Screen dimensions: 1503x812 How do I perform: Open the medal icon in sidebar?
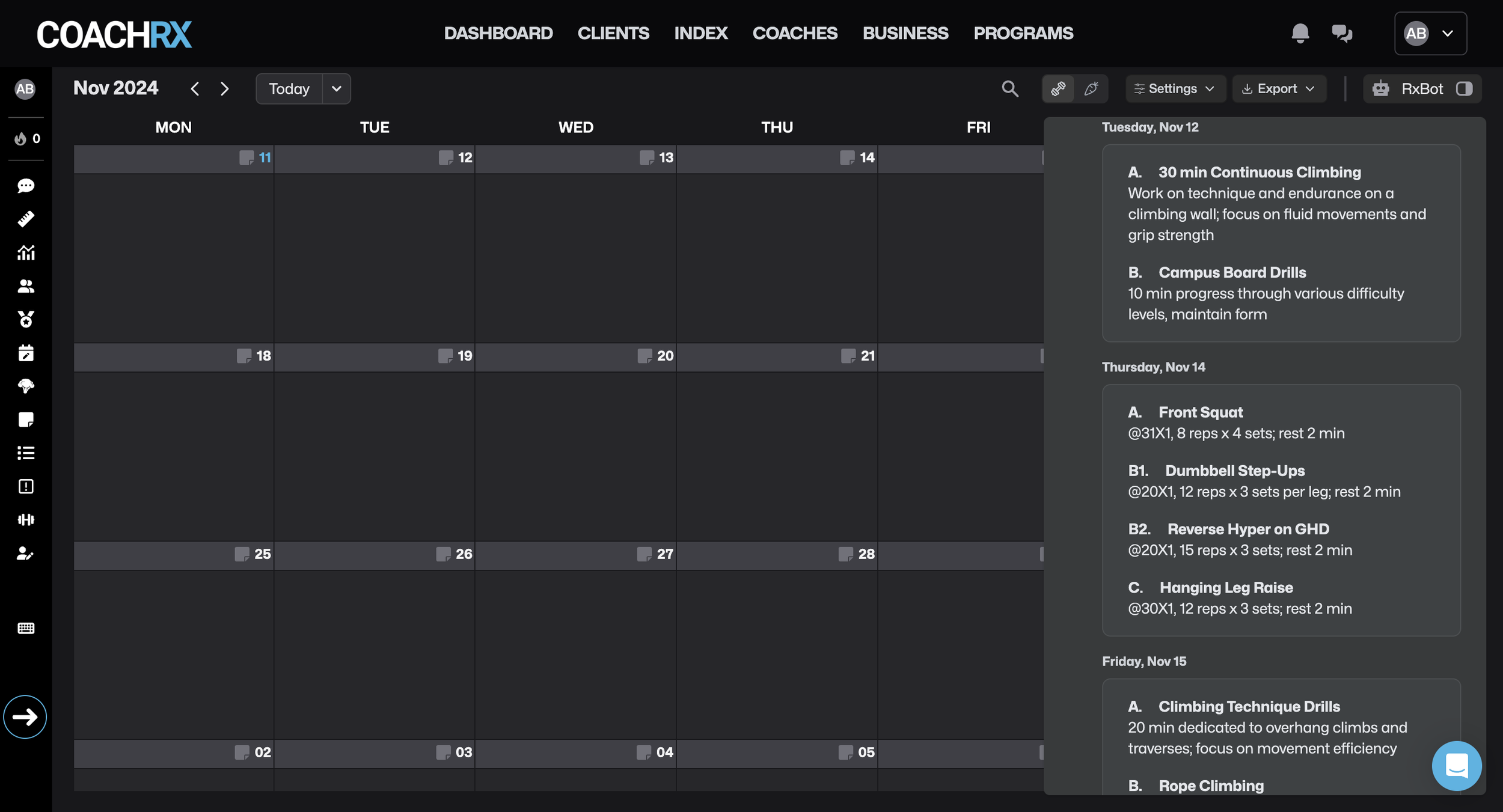tap(26, 319)
